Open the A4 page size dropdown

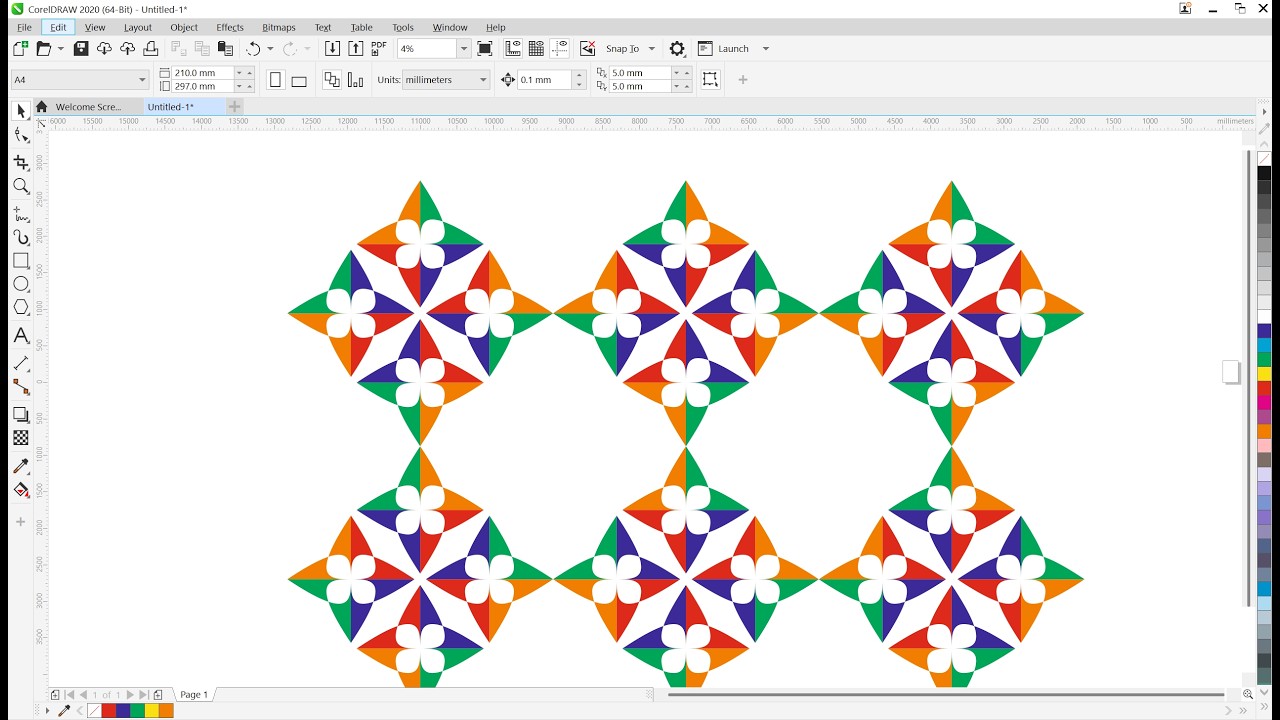click(142, 80)
